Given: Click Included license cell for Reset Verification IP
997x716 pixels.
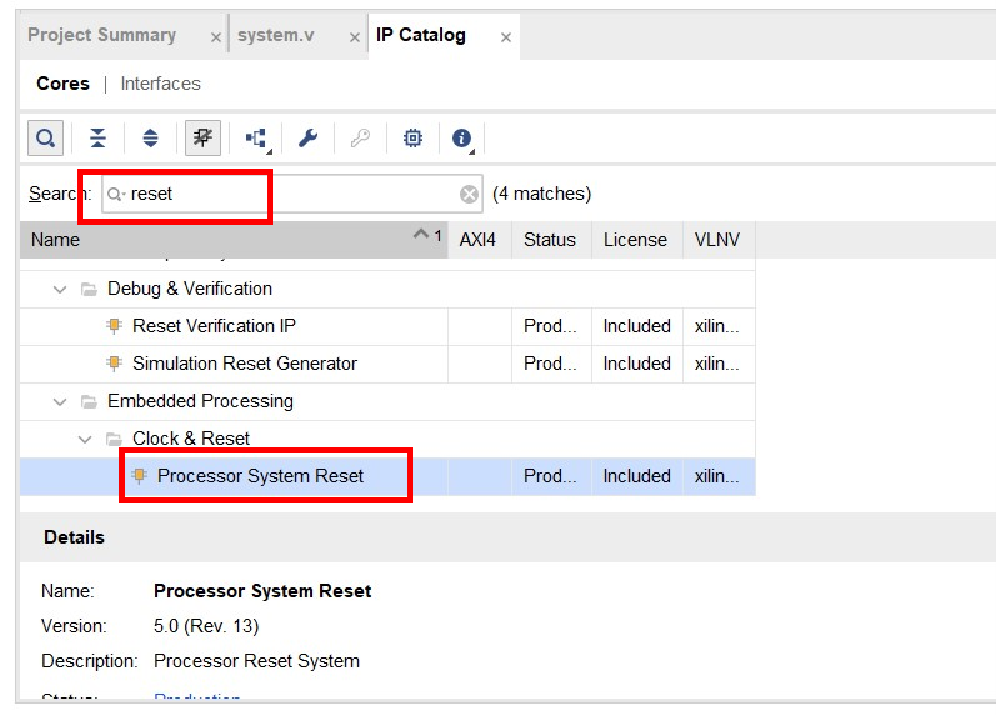Looking at the screenshot, I should click(636, 326).
